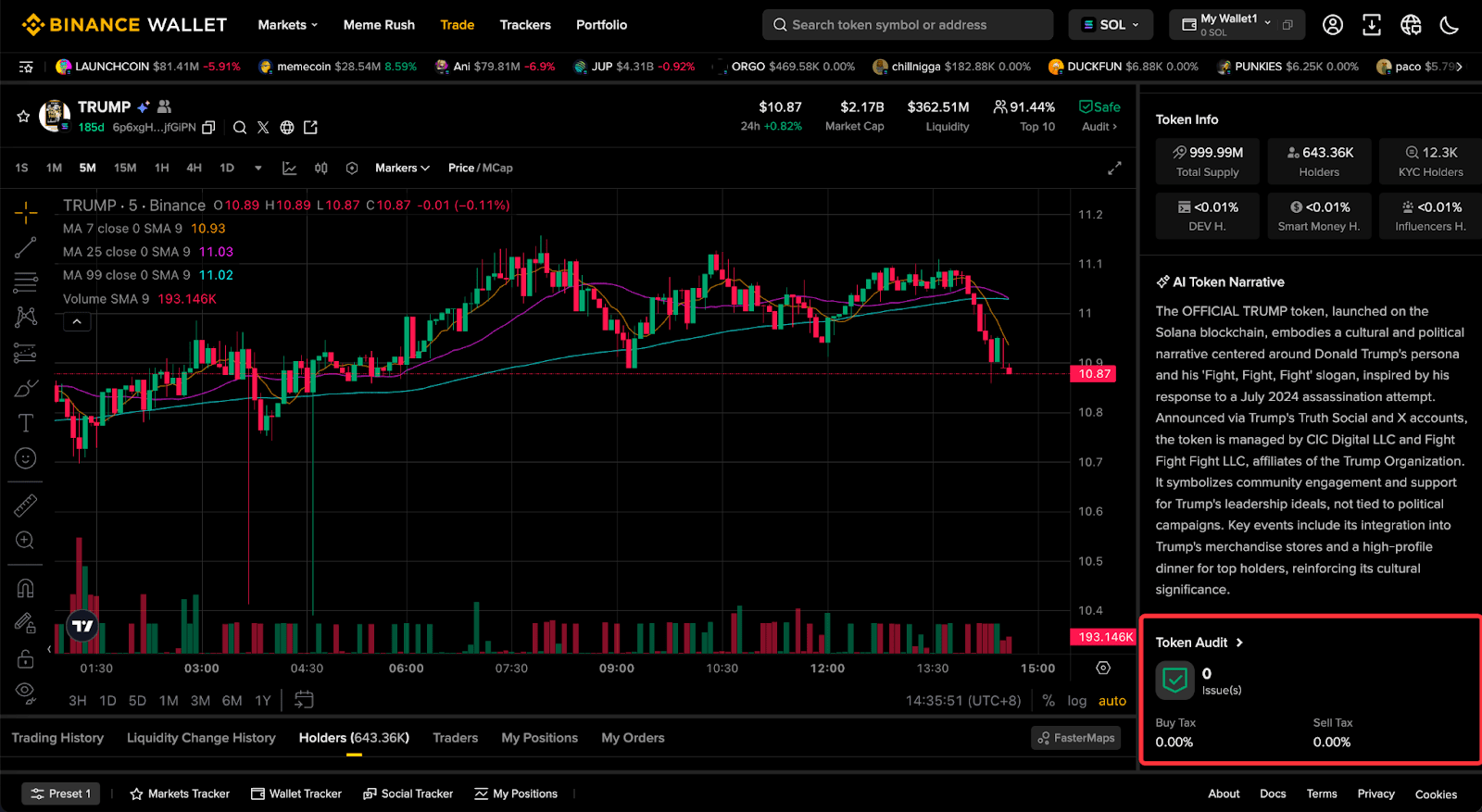Switch to the Traders tab
The height and width of the screenshot is (812, 1482).
[455, 738]
